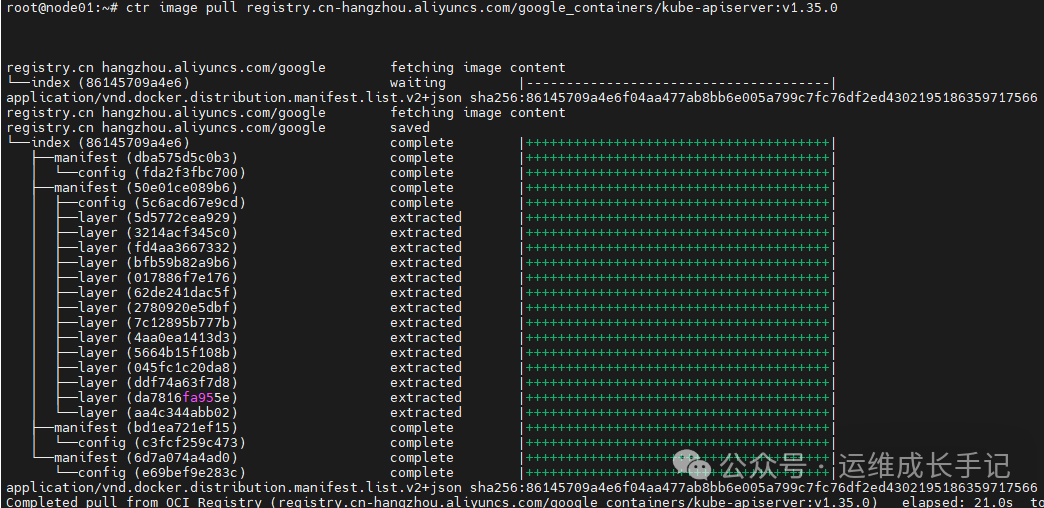Select layer (2780920e5dbf) row
The width and height of the screenshot is (1044, 508).
[445, 308]
